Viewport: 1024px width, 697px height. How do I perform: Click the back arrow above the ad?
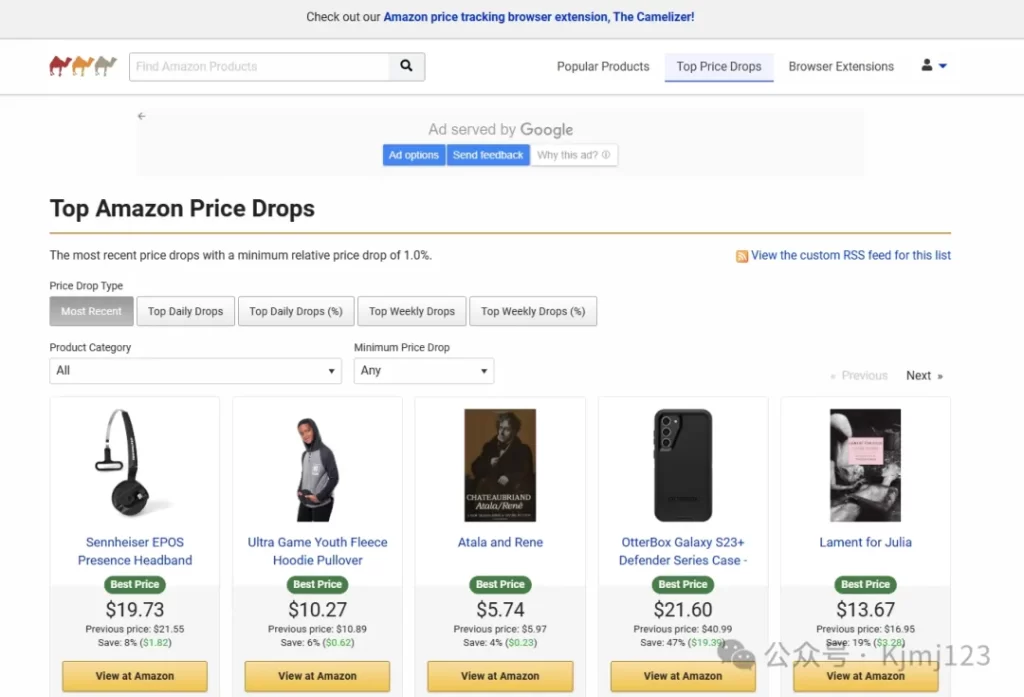[142, 116]
